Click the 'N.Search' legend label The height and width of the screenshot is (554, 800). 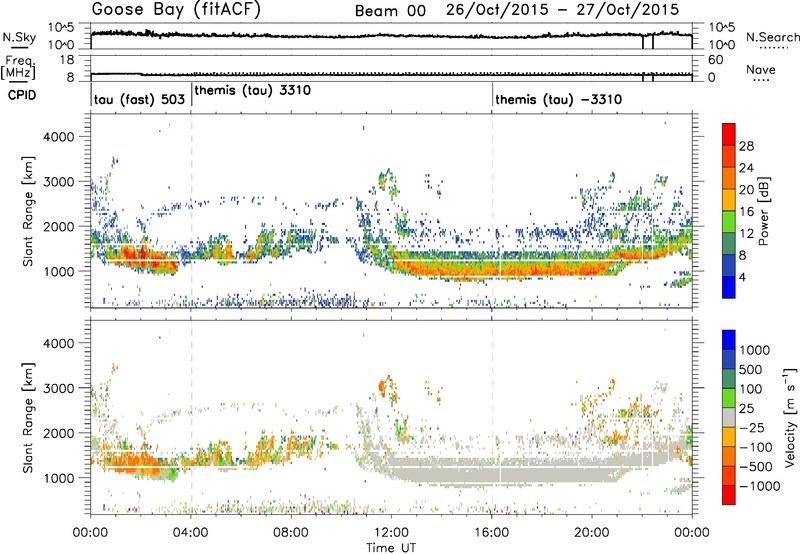point(772,37)
